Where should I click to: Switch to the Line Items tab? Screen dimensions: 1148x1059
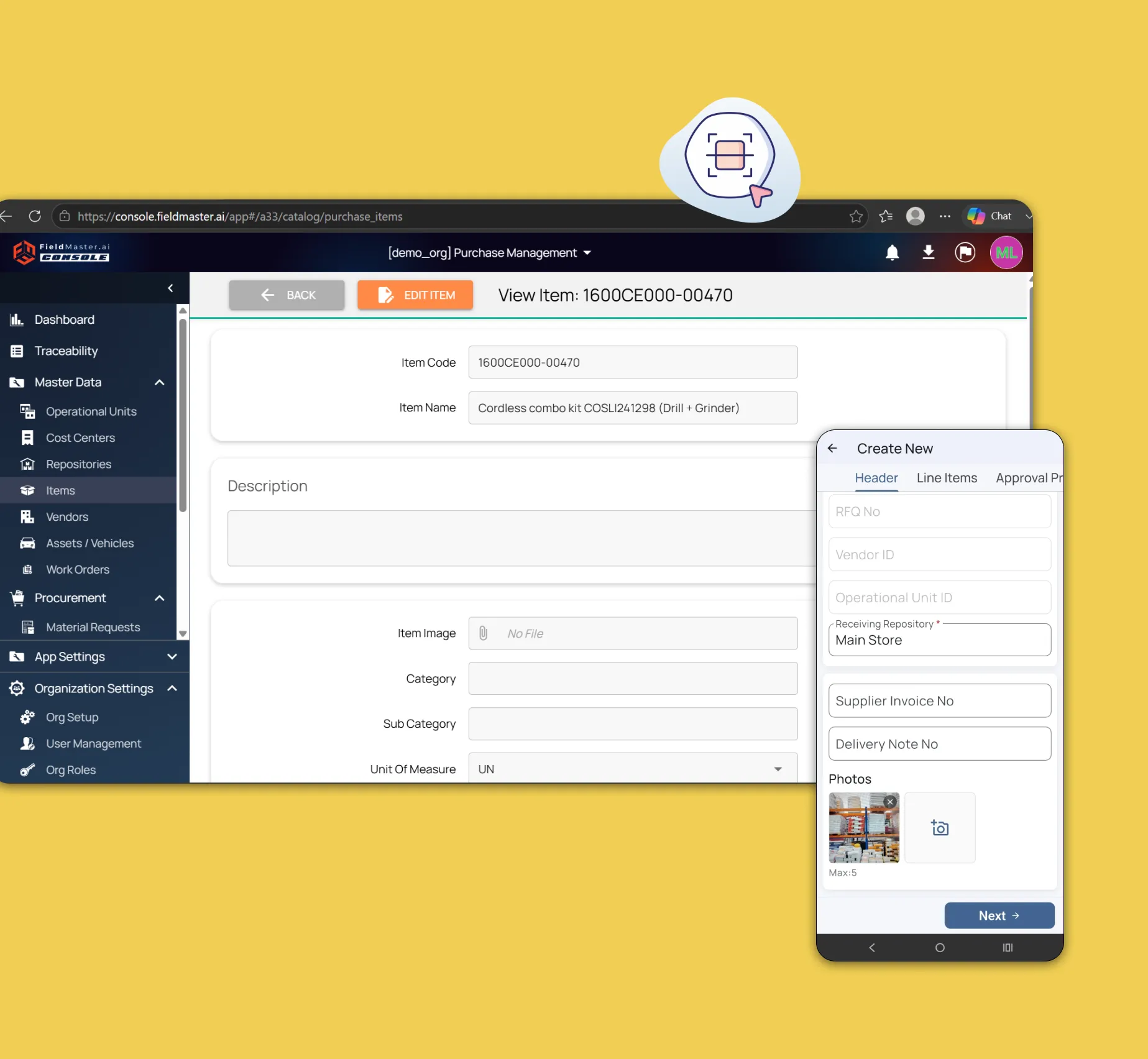click(x=947, y=478)
